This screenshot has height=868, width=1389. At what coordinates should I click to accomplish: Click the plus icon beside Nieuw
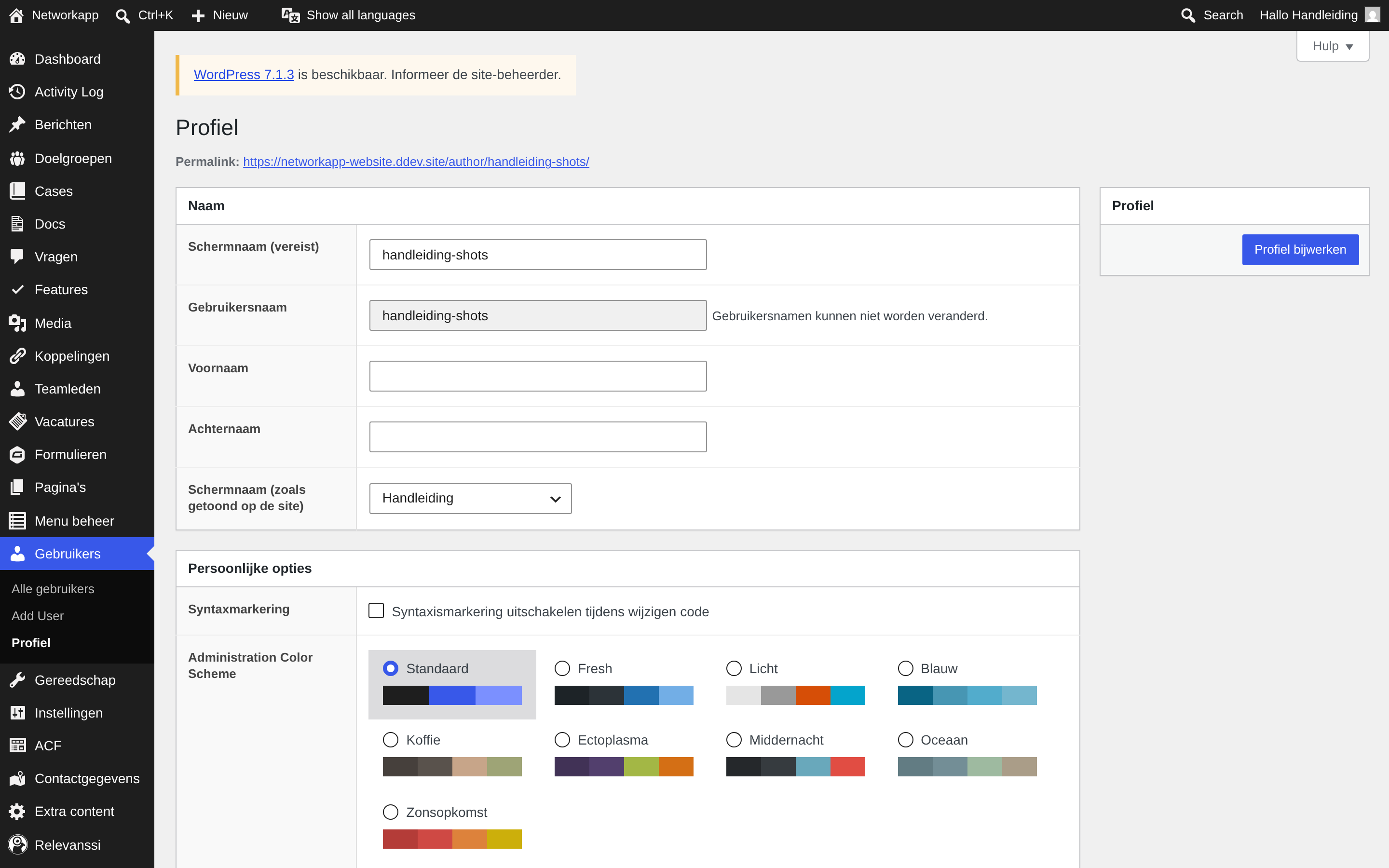pyautogui.click(x=198, y=15)
